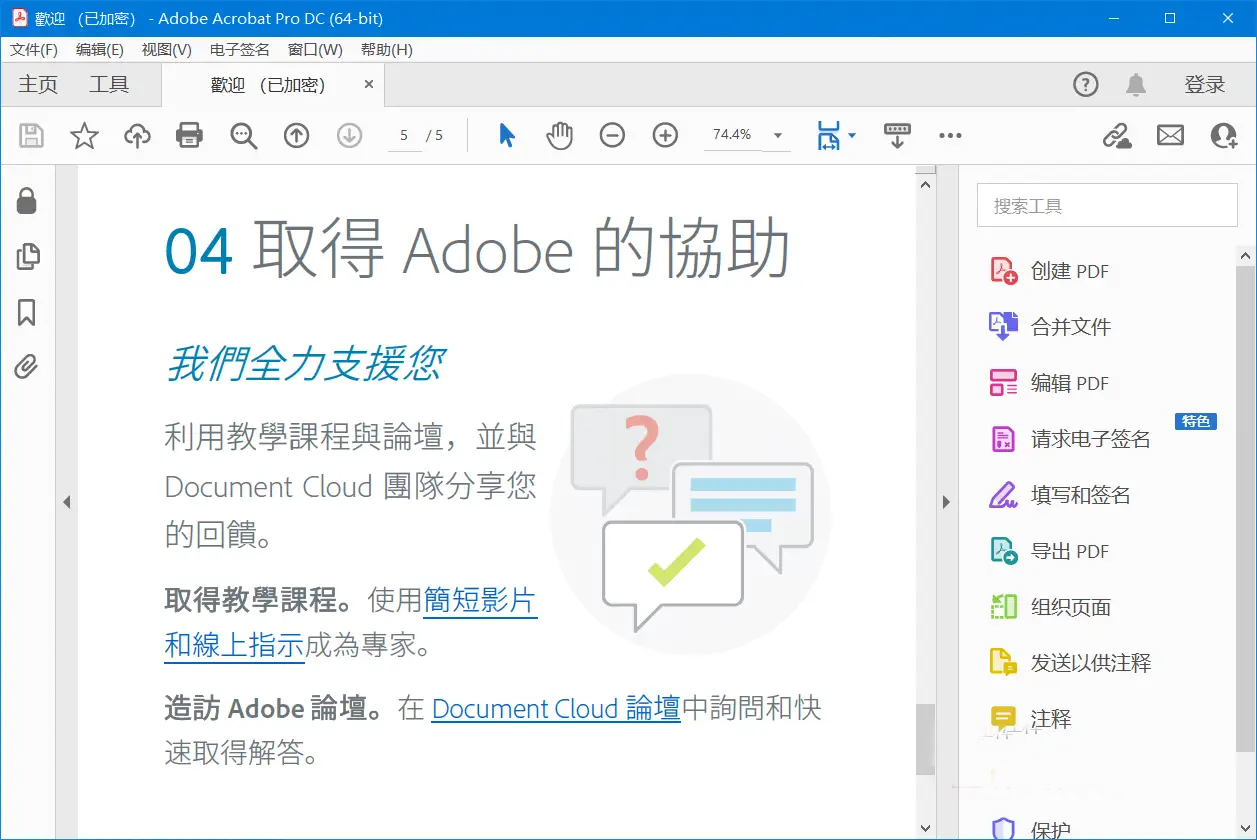Collapse the right tools pane arrow
1257x840 pixels.
click(x=947, y=502)
